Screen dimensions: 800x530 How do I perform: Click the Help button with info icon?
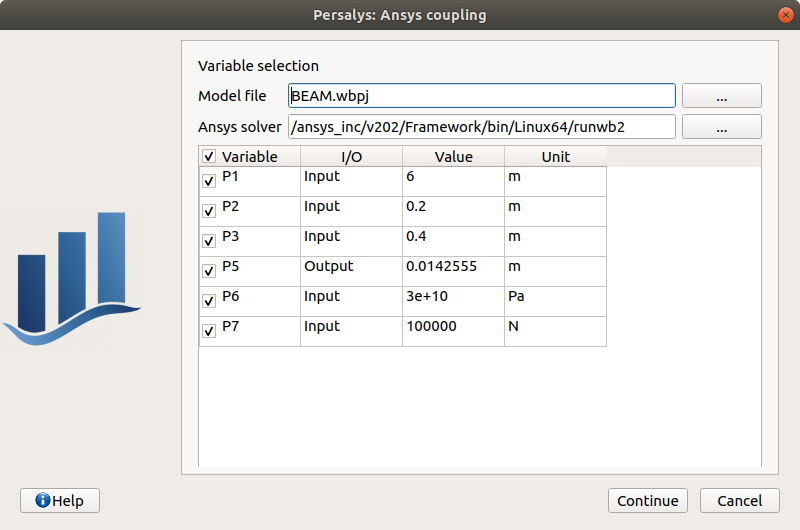coord(60,501)
